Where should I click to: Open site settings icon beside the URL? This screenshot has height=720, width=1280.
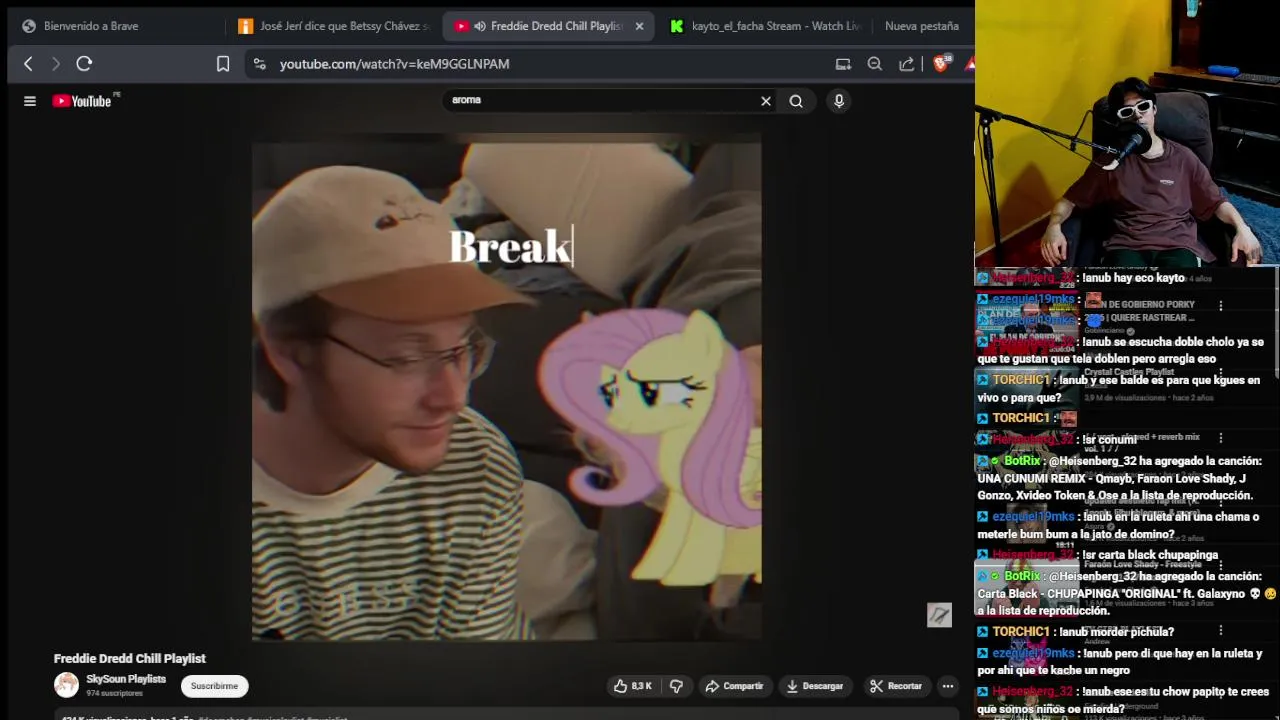coord(259,64)
